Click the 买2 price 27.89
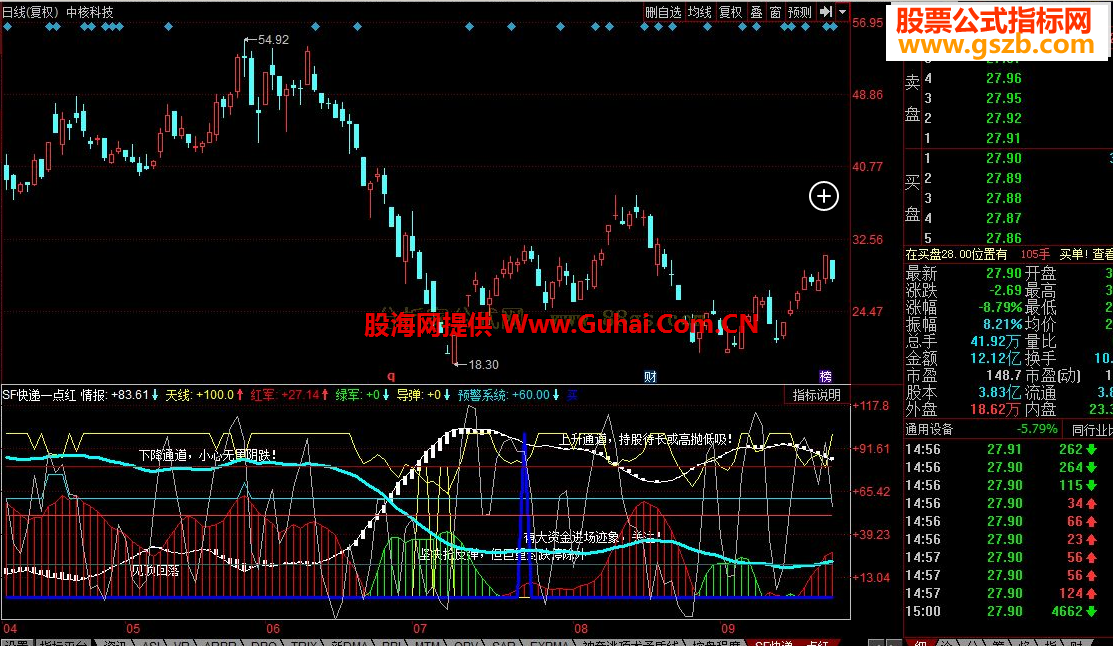 1004,178
